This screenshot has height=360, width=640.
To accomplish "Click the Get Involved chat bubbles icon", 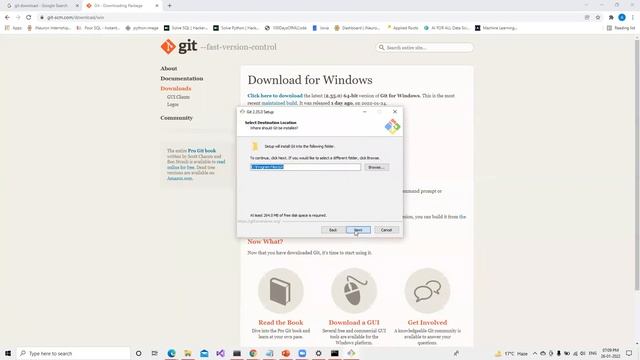I will pyautogui.click(x=427, y=291).
